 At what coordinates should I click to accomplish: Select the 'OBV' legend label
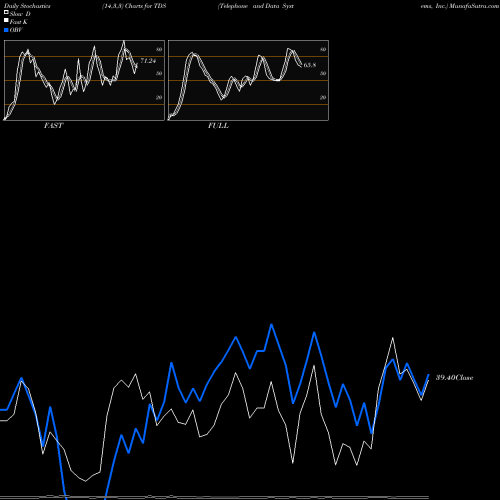click(x=16, y=30)
